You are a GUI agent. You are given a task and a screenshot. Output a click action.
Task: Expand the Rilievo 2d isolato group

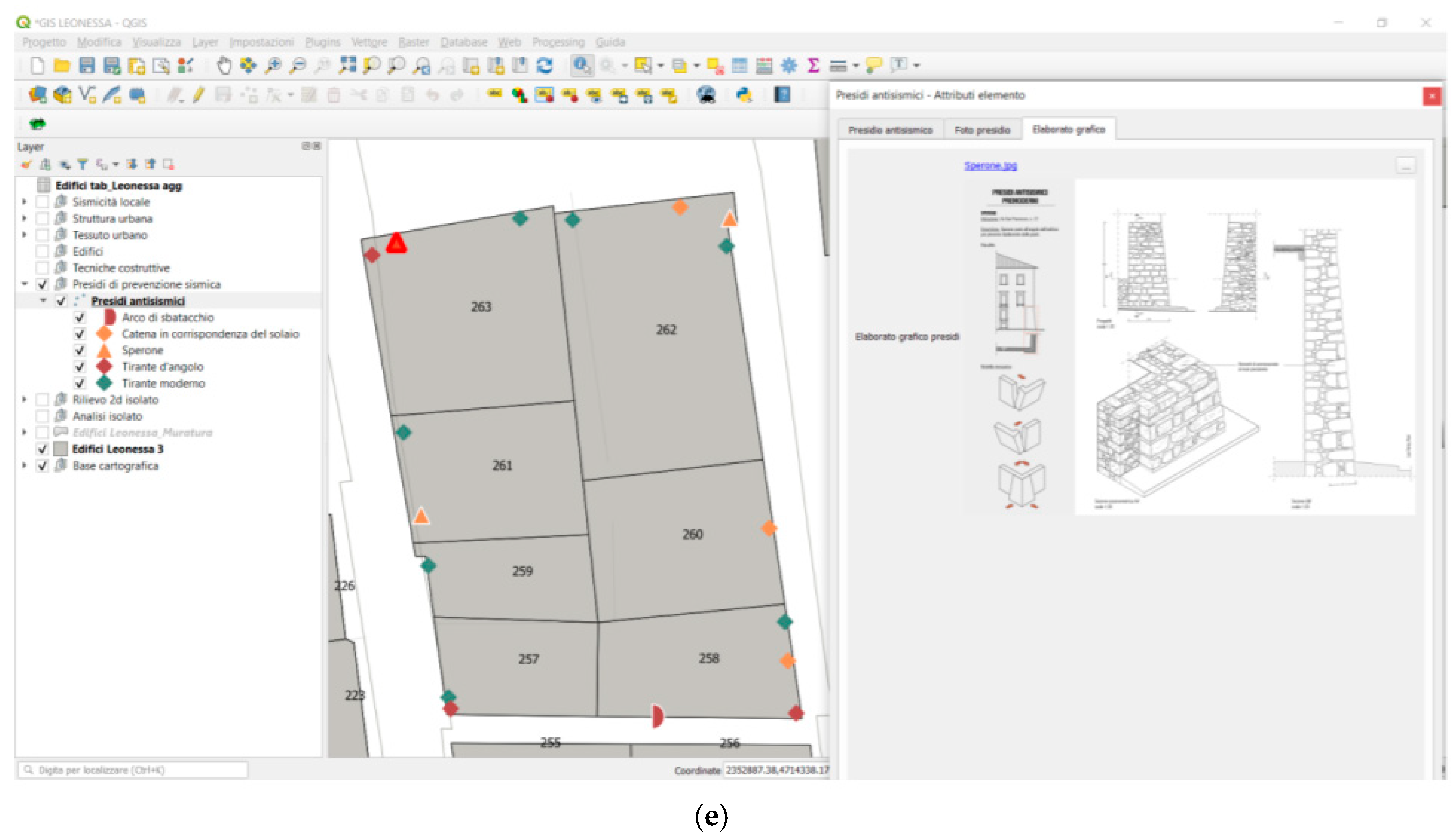pyautogui.click(x=24, y=400)
